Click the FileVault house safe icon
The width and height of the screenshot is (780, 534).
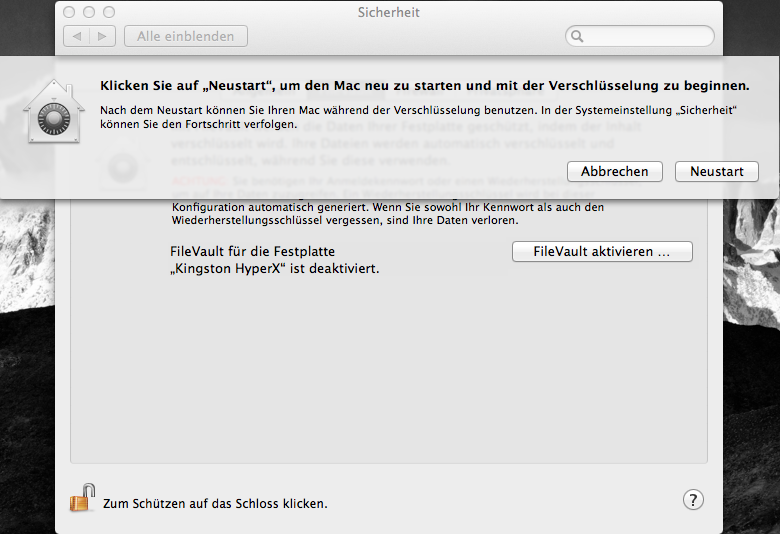point(54,112)
